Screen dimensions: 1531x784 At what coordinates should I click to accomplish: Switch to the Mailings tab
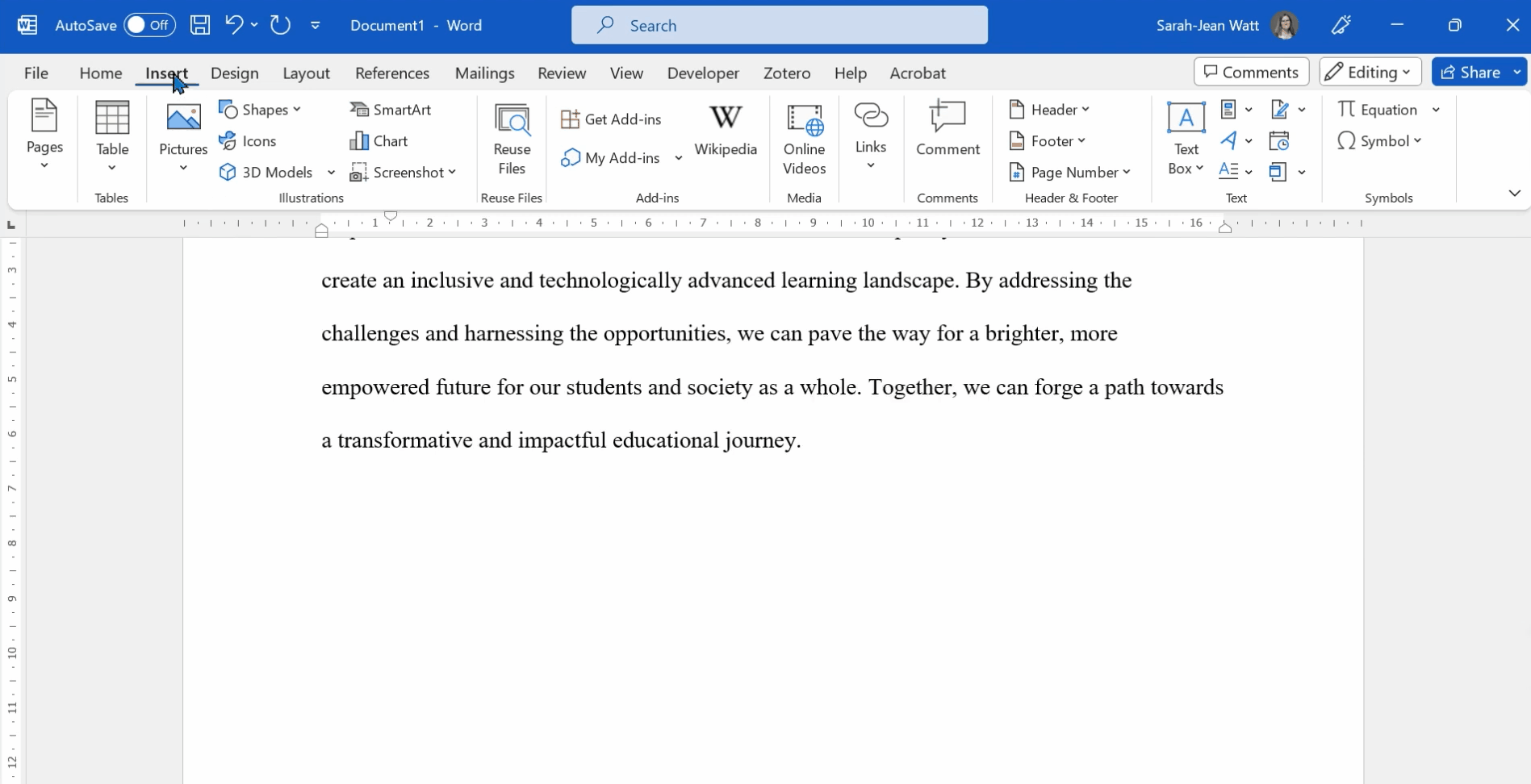click(x=485, y=73)
